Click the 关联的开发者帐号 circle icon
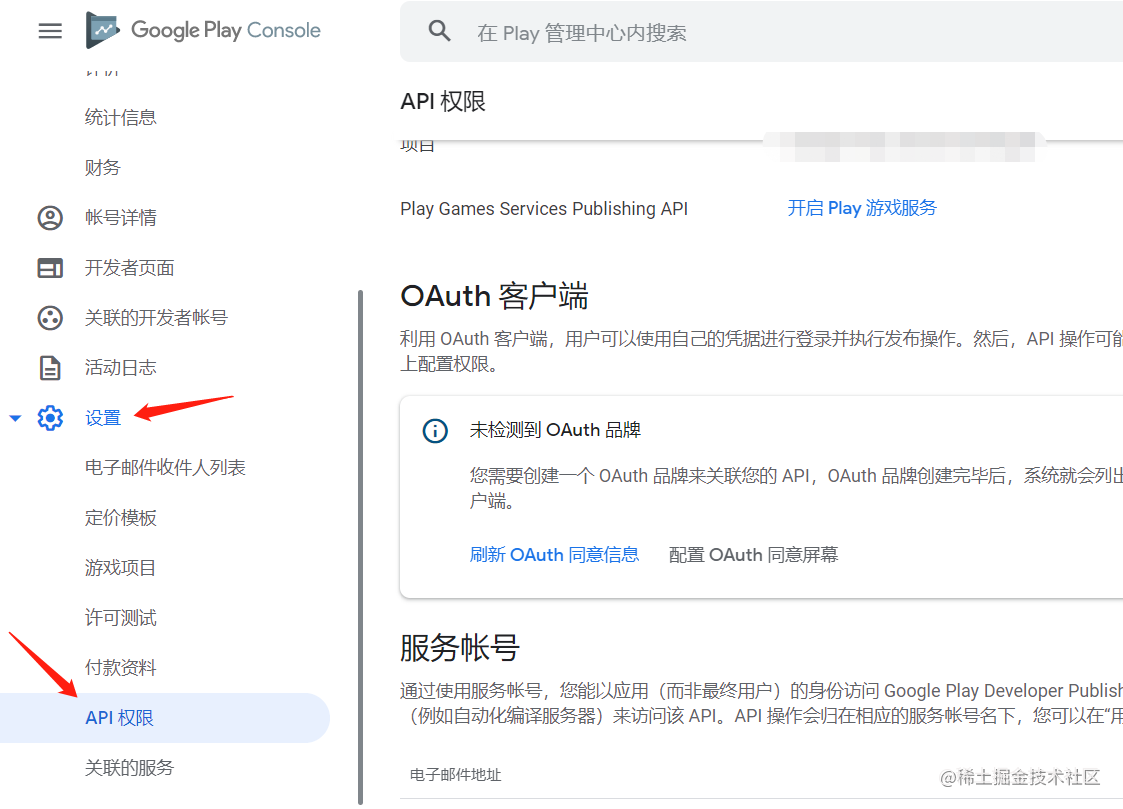The width and height of the screenshot is (1123, 809). [50, 318]
